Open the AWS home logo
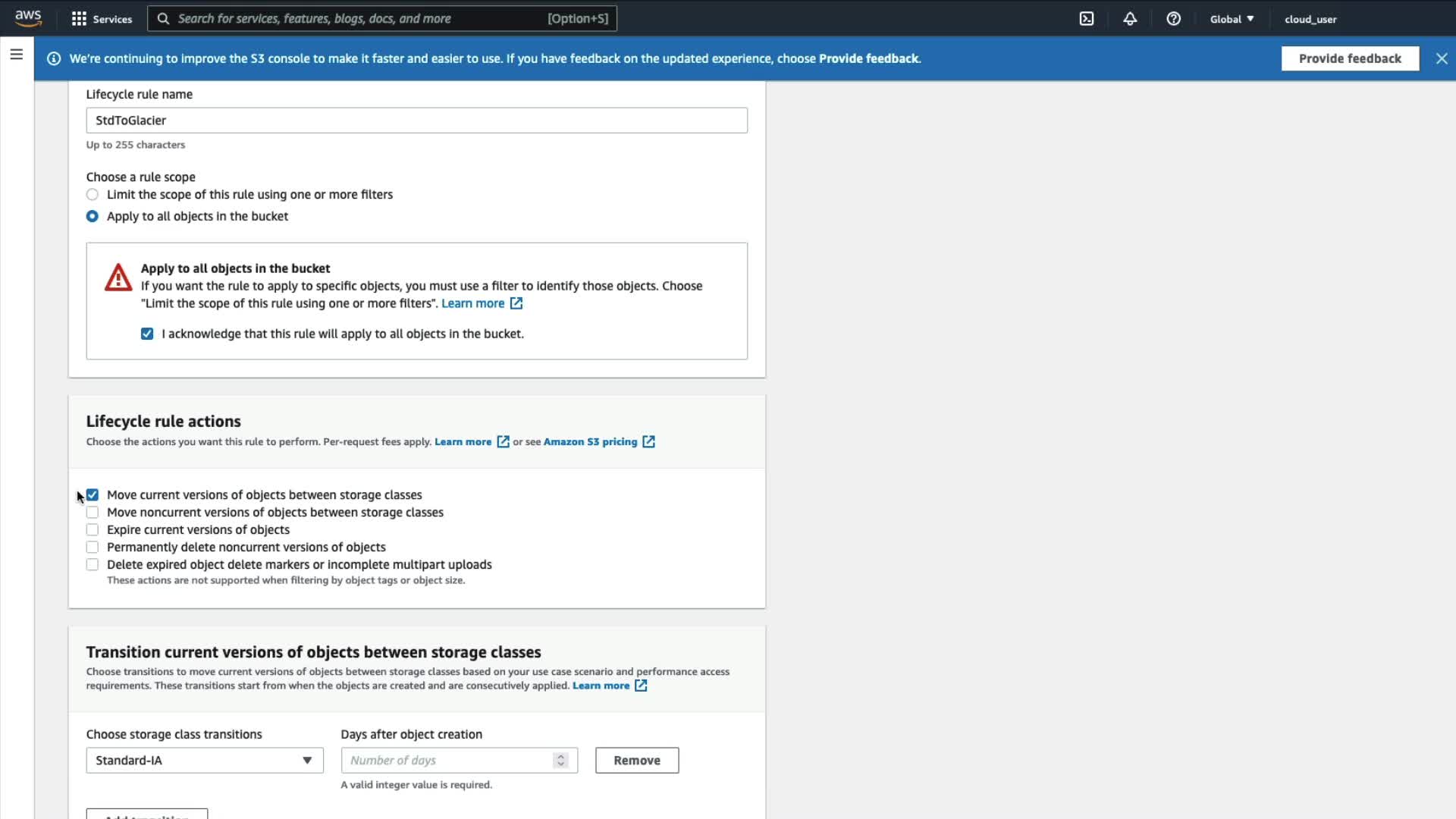This screenshot has width=1456, height=819. [x=28, y=18]
